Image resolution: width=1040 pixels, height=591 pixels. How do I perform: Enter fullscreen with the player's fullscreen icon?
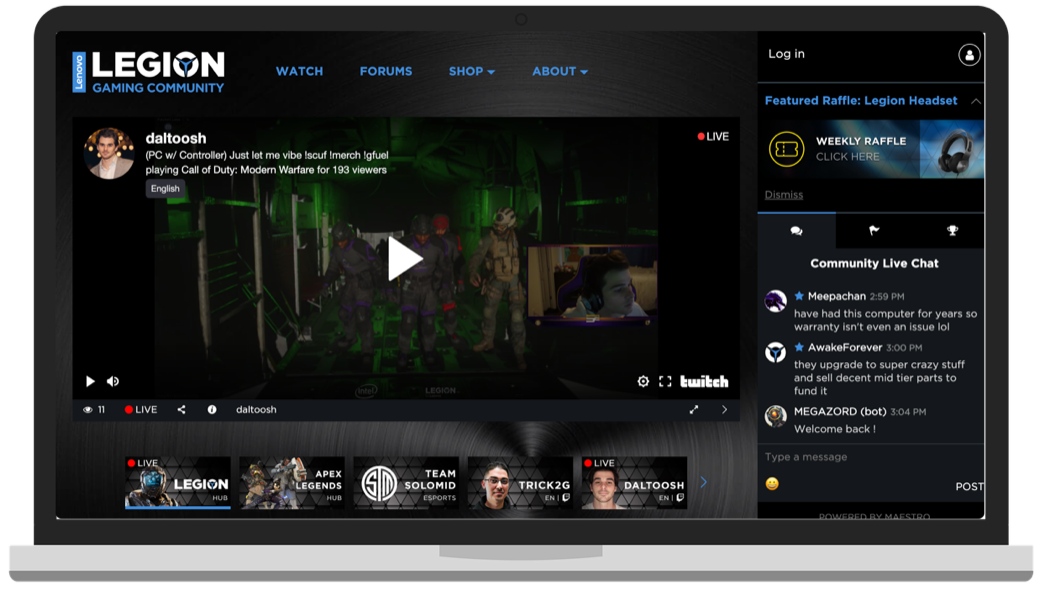point(665,381)
